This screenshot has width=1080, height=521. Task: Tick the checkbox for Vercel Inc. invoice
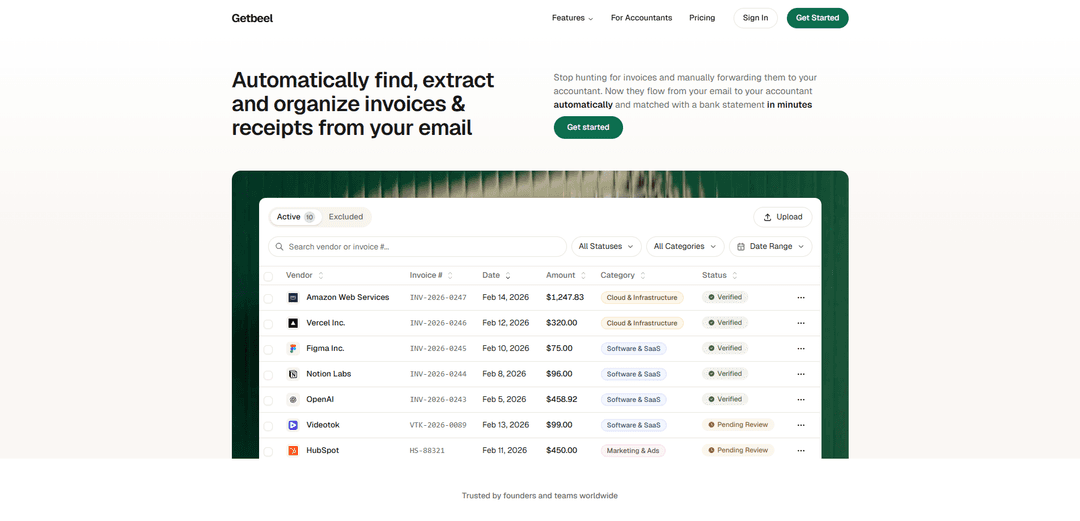268,323
